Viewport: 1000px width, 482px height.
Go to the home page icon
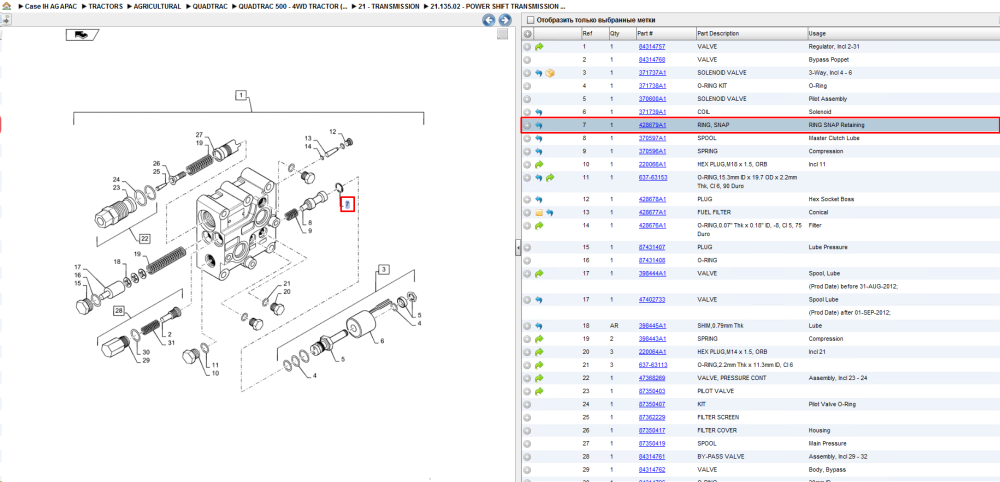coord(6,6)
